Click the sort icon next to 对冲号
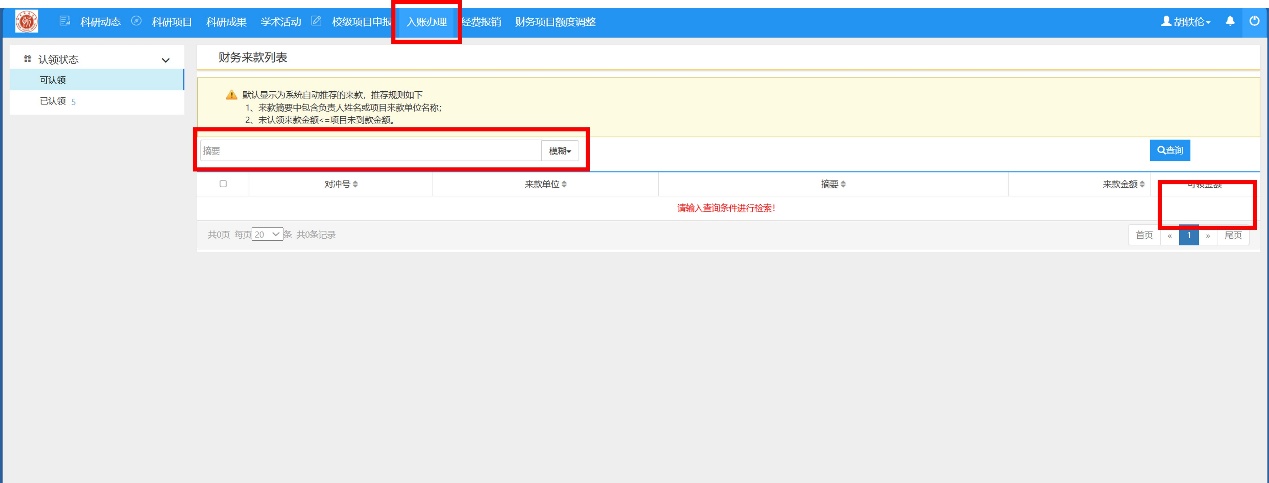 [x=355, y=185]
